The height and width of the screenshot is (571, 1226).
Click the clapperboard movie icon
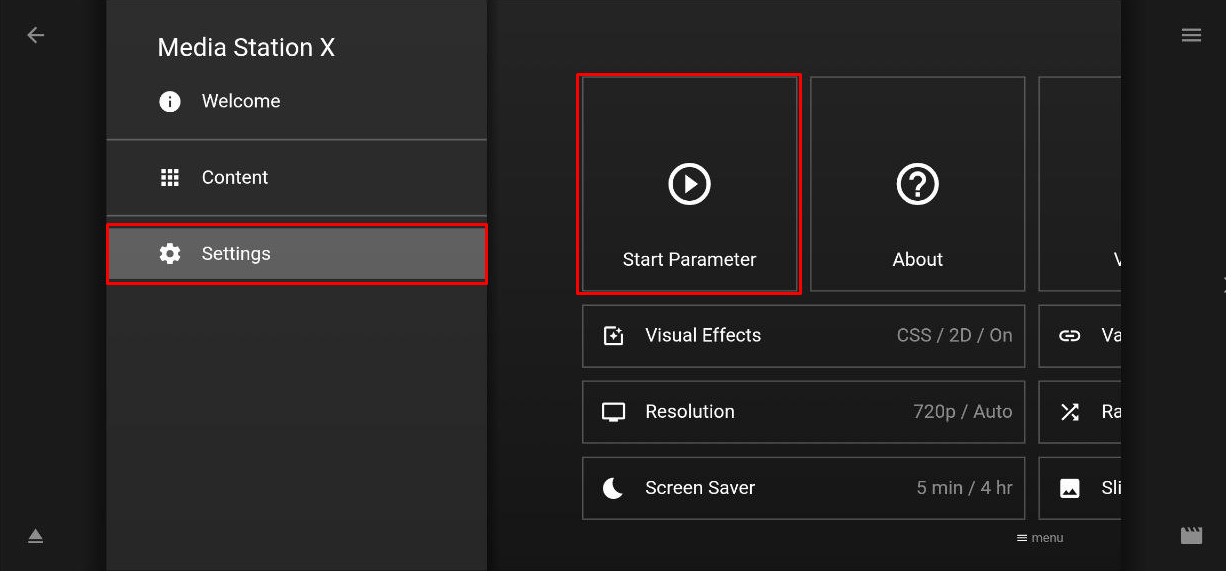click(x=1191, y=536)
